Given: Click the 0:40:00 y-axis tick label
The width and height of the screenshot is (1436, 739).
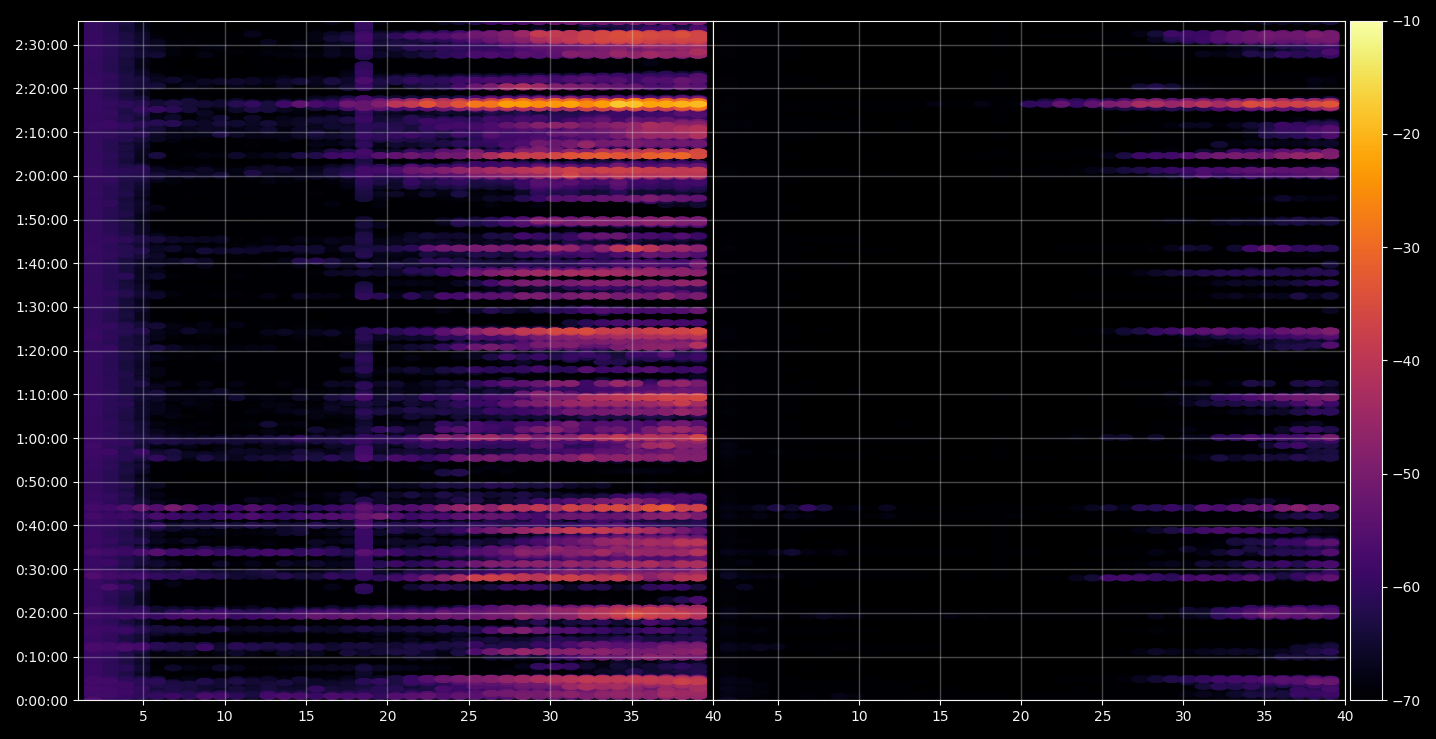Looking at the screenshot, I should pos(42,526).
